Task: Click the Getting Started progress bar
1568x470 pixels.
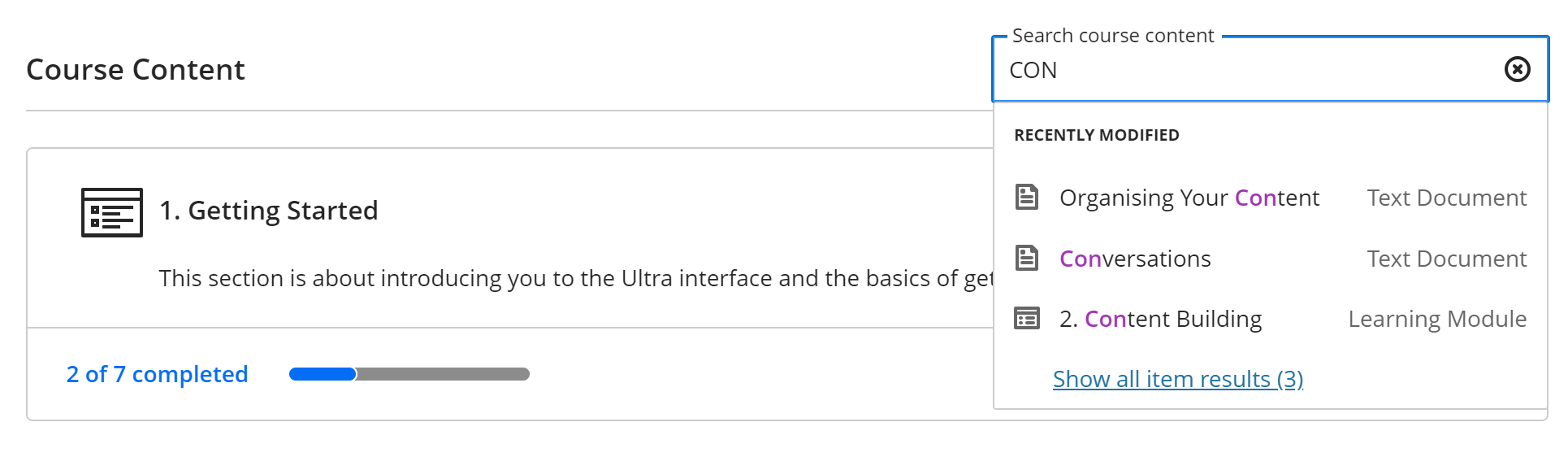Action: point(409,374)
